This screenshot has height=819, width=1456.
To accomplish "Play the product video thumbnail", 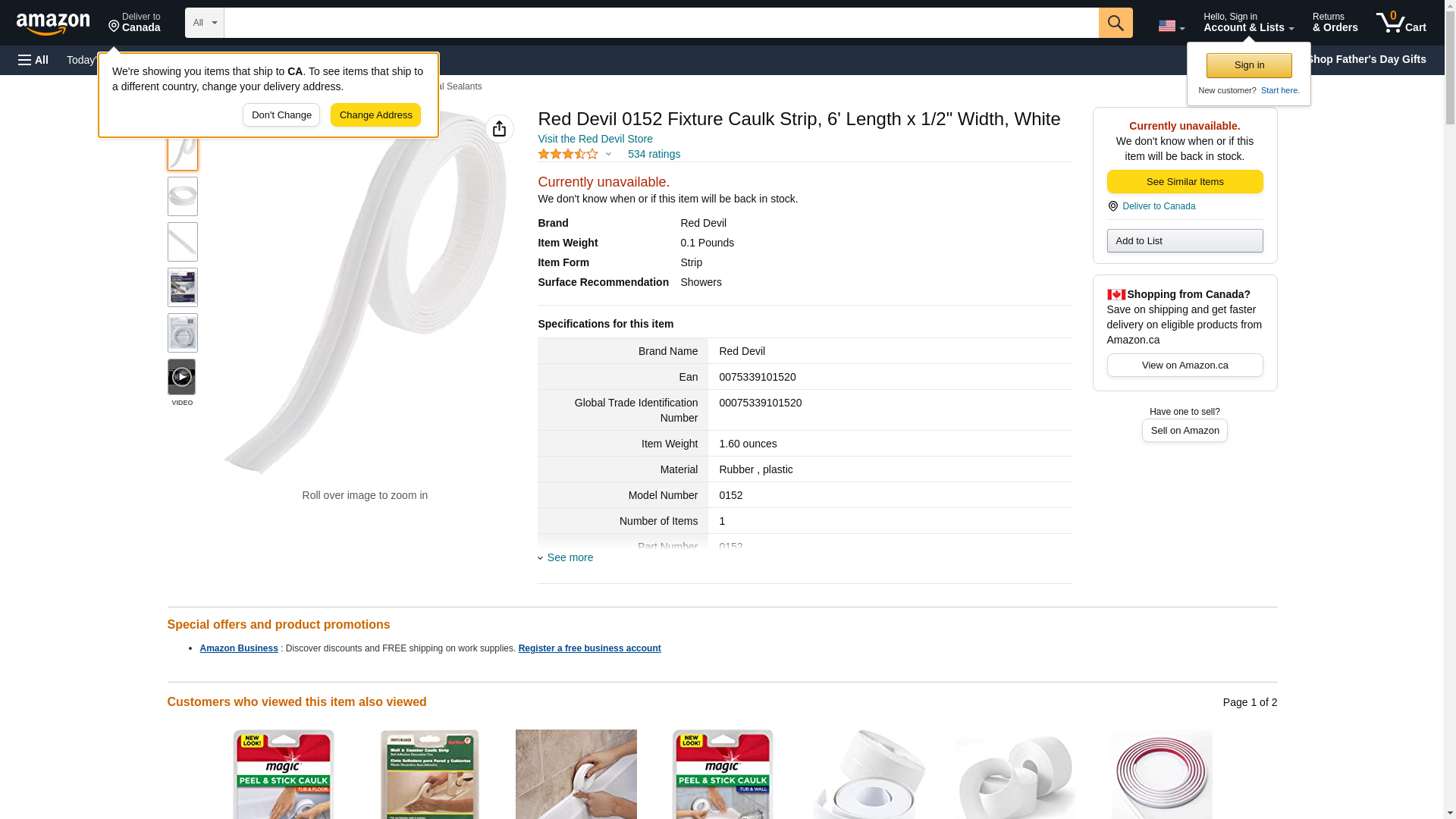I will pos(182,377).
